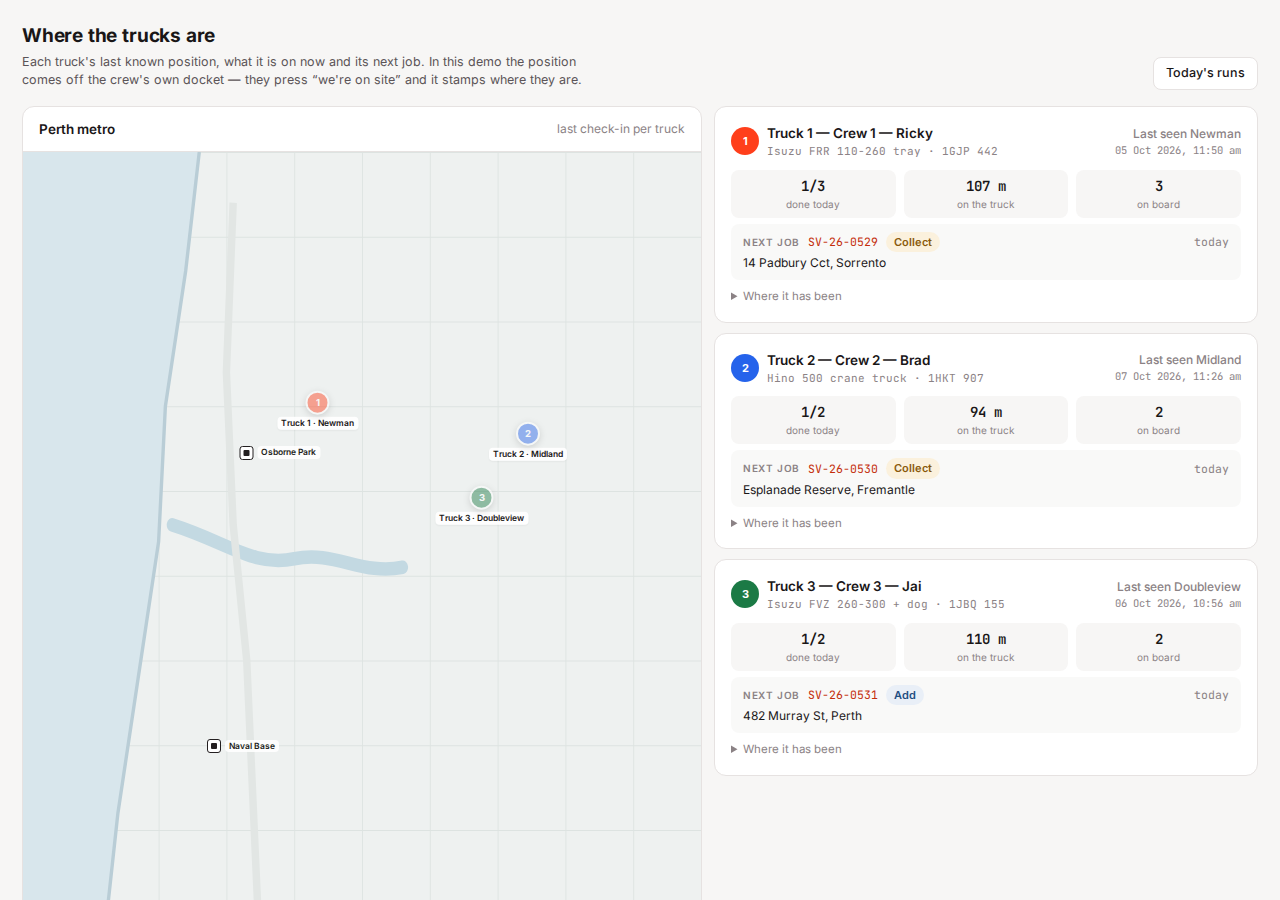Screen dimensions: 1280x900
Task: Expand 'Where it has been' for Truck 1
Action: pos(786,296)
